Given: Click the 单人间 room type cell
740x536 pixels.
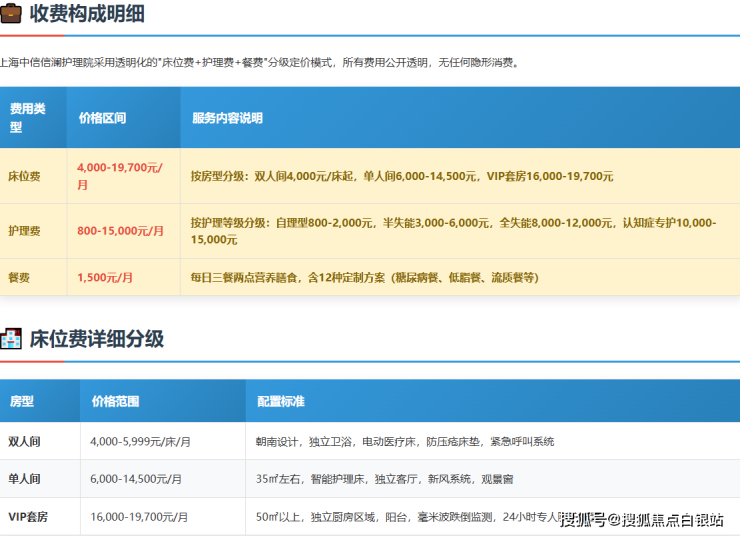Looking at the screenshot, I should click(x=24, y=479).
